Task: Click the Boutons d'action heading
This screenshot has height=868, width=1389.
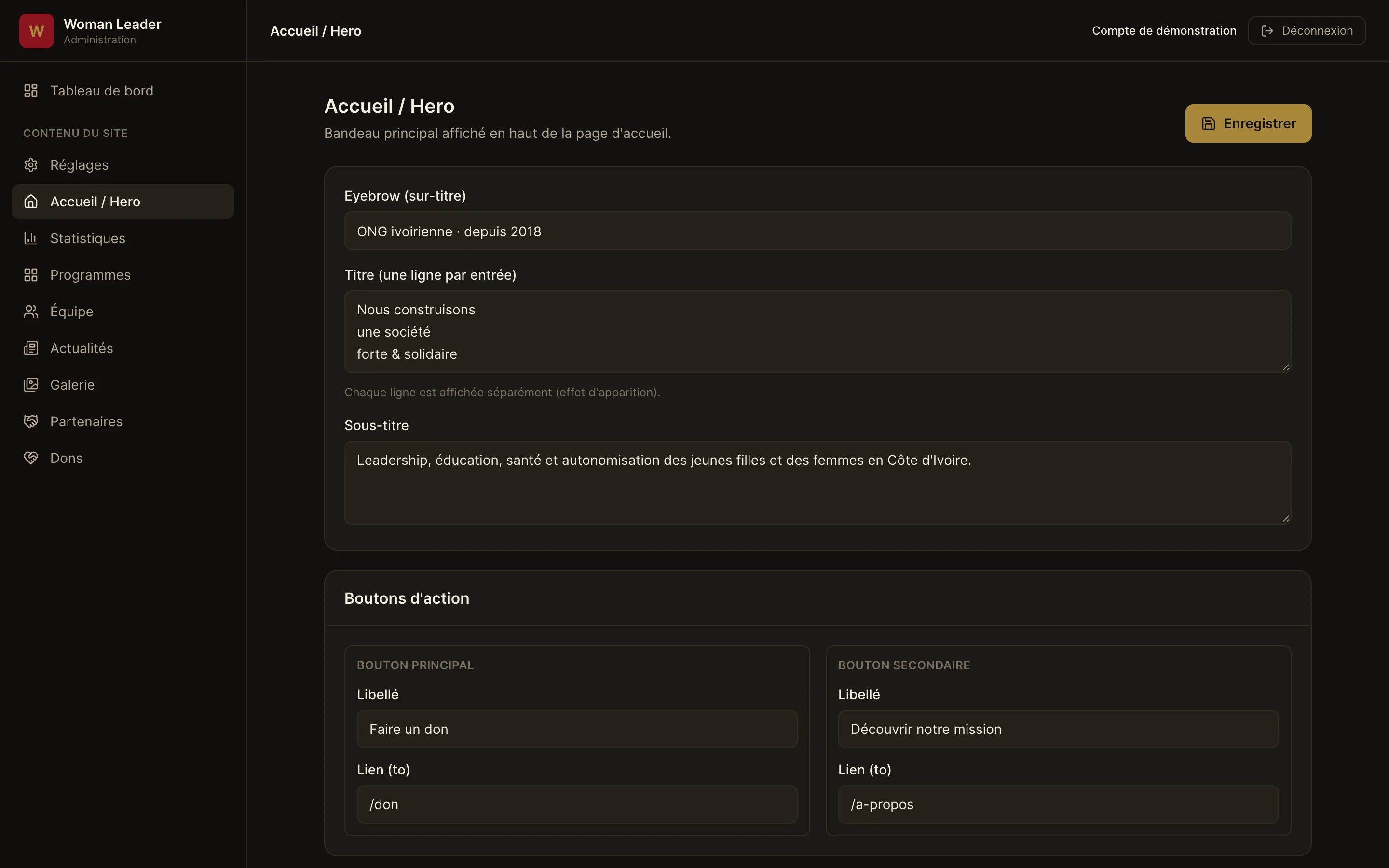Action: pyautogui.click(x=407, y=598)
